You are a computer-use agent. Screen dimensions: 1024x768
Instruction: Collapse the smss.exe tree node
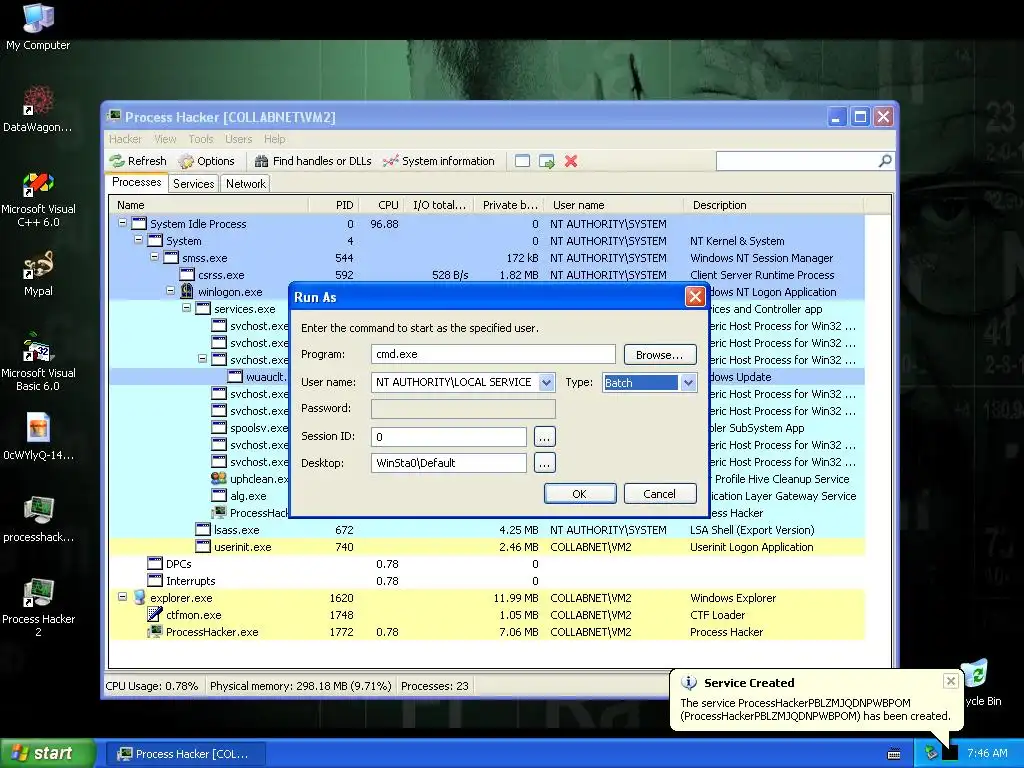(x=154, y=257)
